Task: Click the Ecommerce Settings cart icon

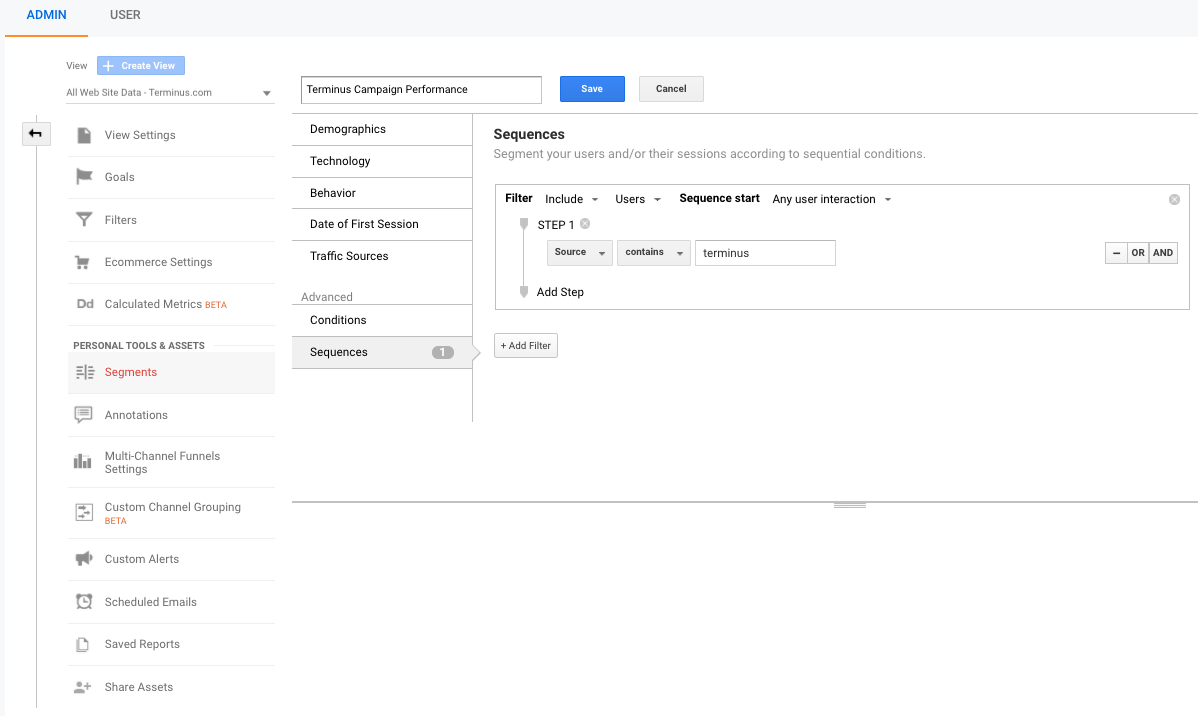Action: [83, 262]
